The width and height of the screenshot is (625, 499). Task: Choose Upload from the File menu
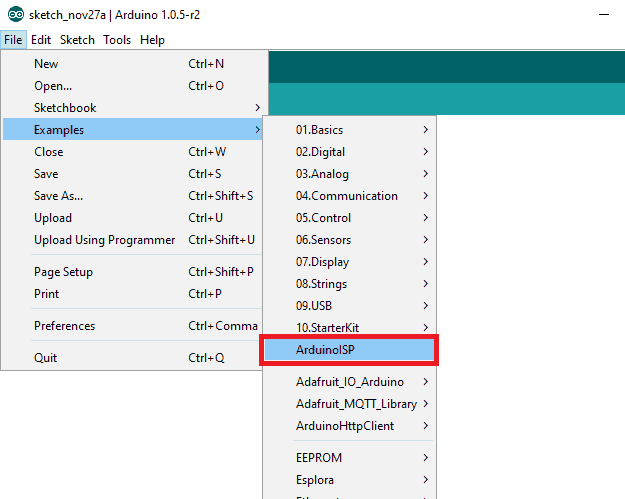(x=132, y=218)
